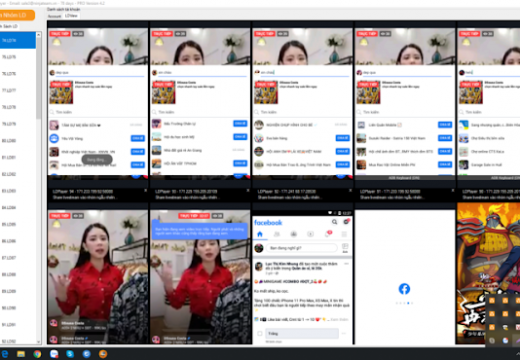Close the LDPlayer 94 panel
The image size is (520, 360).
146,190
